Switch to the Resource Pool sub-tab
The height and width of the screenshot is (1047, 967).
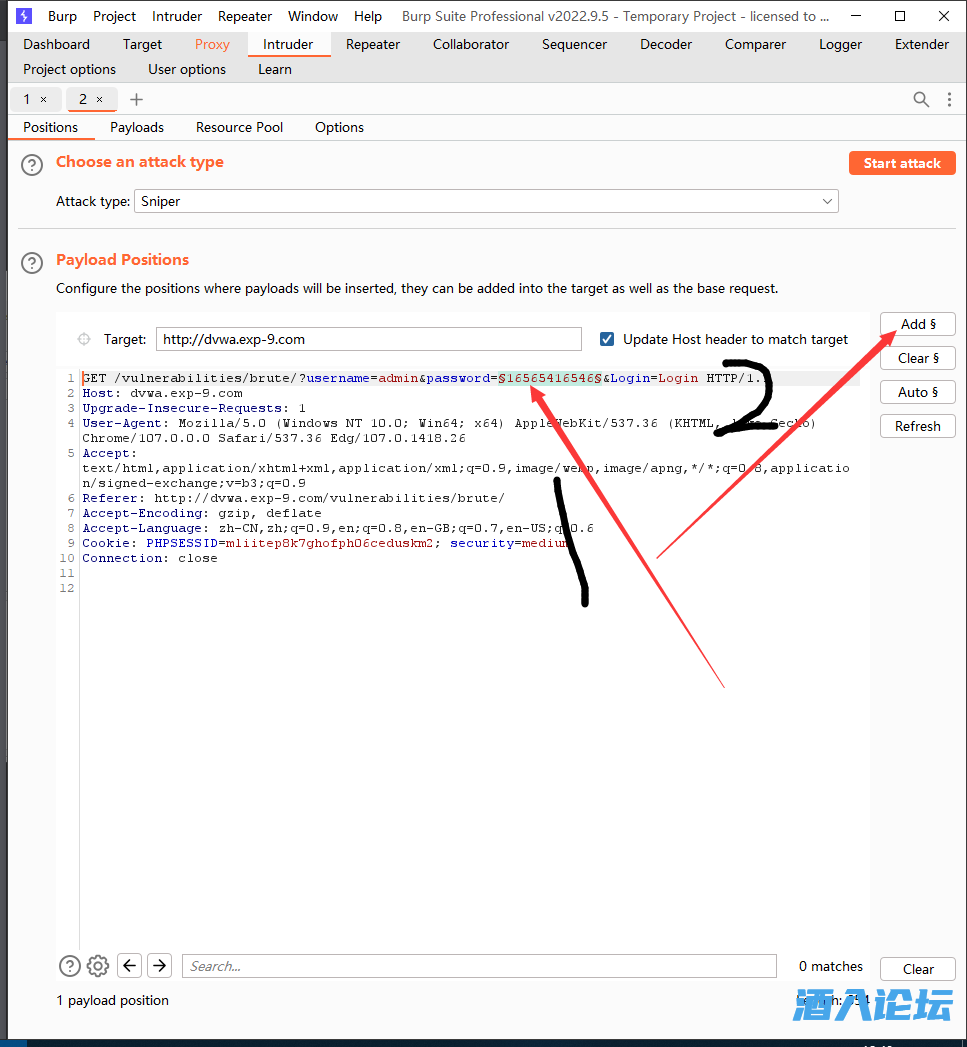[x=239, y=128]
